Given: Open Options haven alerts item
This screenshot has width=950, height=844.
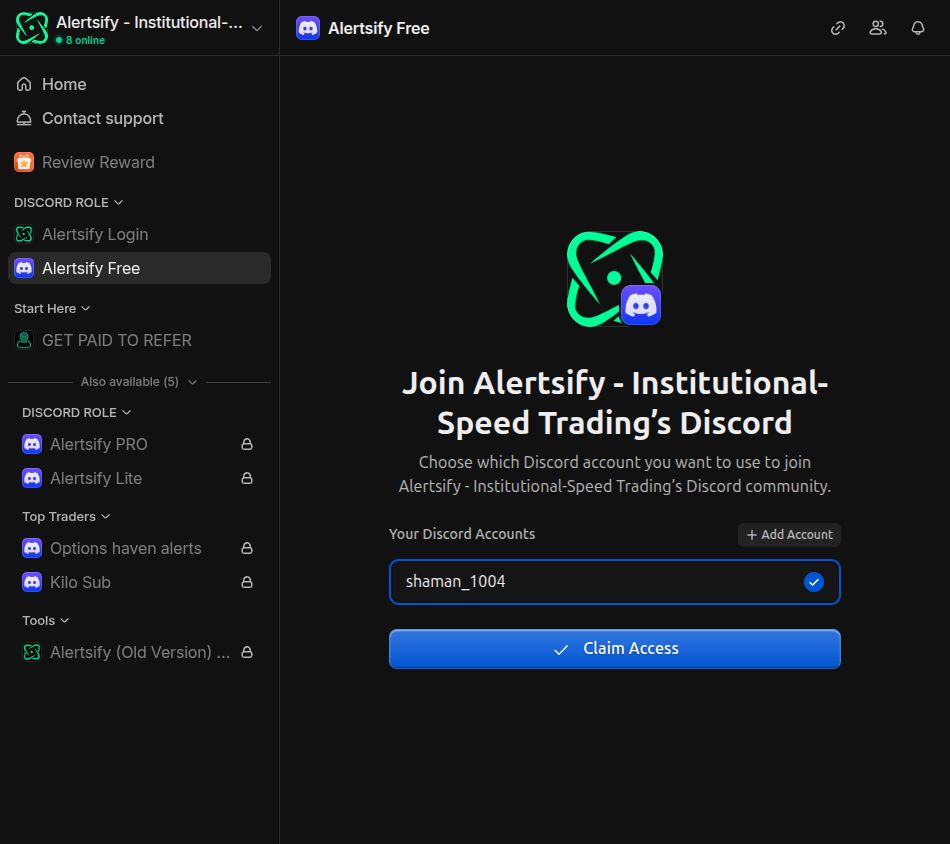Looking at the screenshot, I should pos(139,548).
